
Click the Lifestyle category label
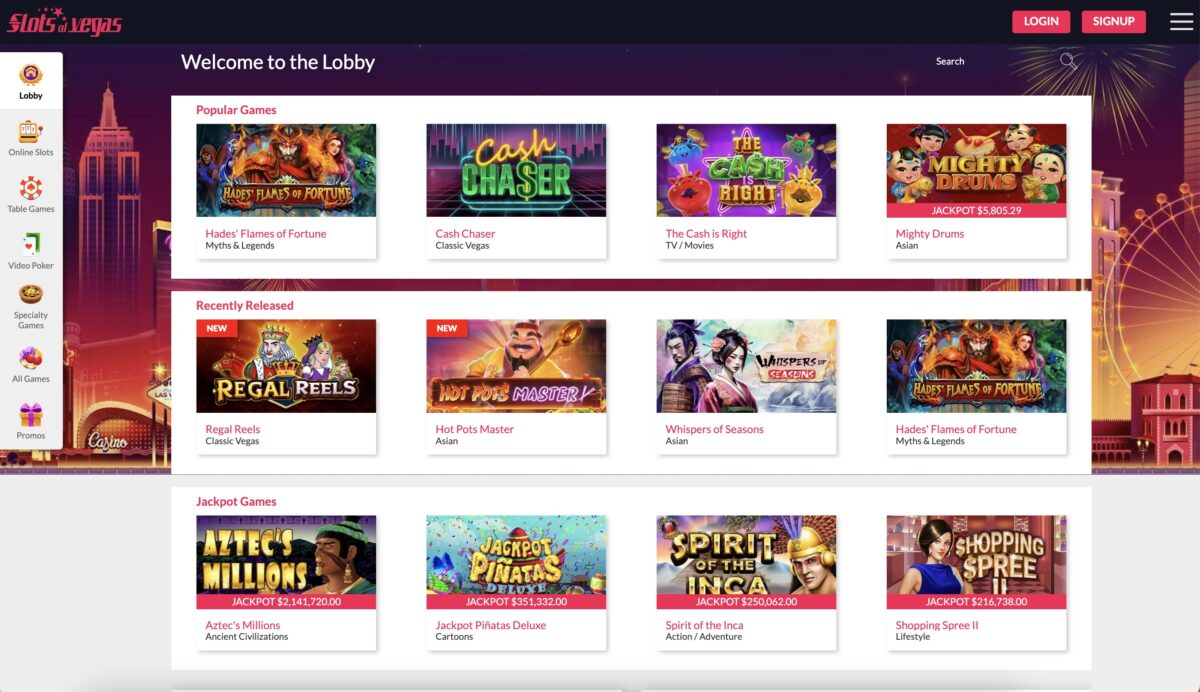pos(913,637)
